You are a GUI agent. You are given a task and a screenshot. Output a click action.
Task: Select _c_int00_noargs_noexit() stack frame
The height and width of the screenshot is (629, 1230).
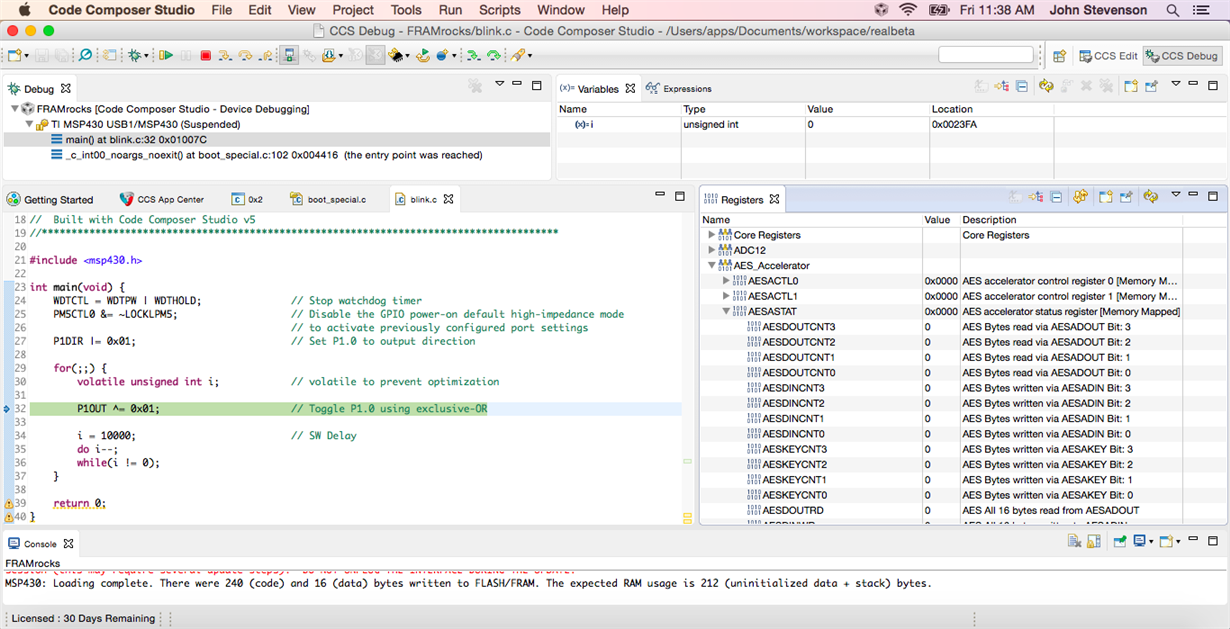[x=277, y=155]
